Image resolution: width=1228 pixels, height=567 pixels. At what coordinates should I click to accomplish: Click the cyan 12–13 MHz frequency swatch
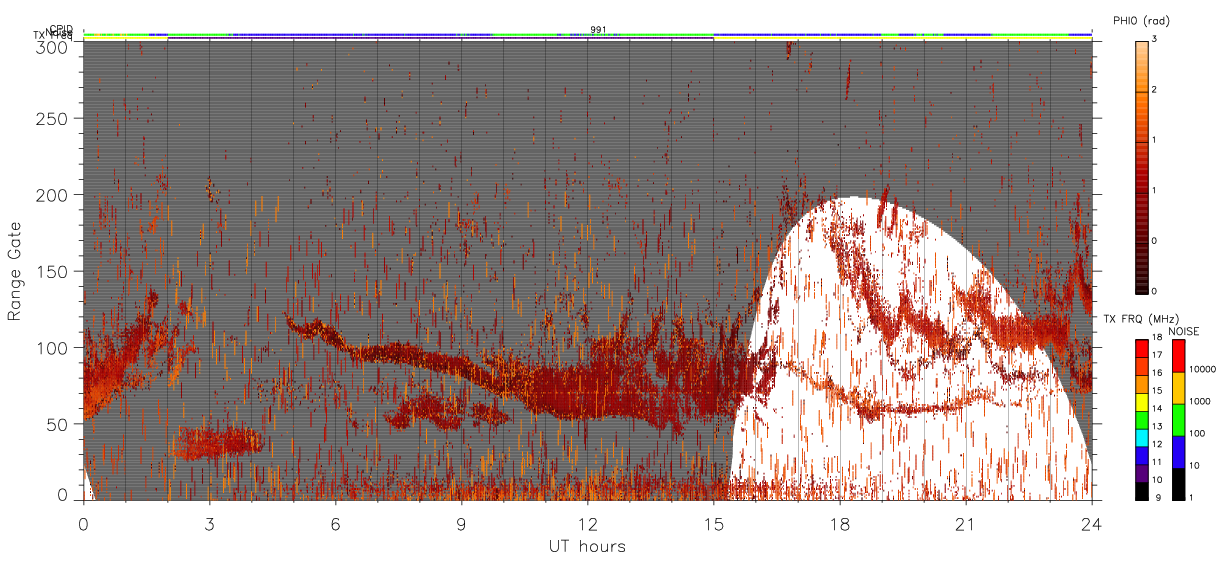(1141, 436)
